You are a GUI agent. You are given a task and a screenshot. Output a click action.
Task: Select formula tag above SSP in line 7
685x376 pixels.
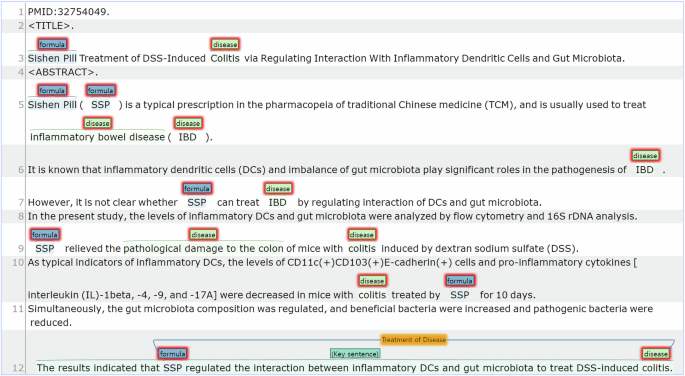pos(197,189)
